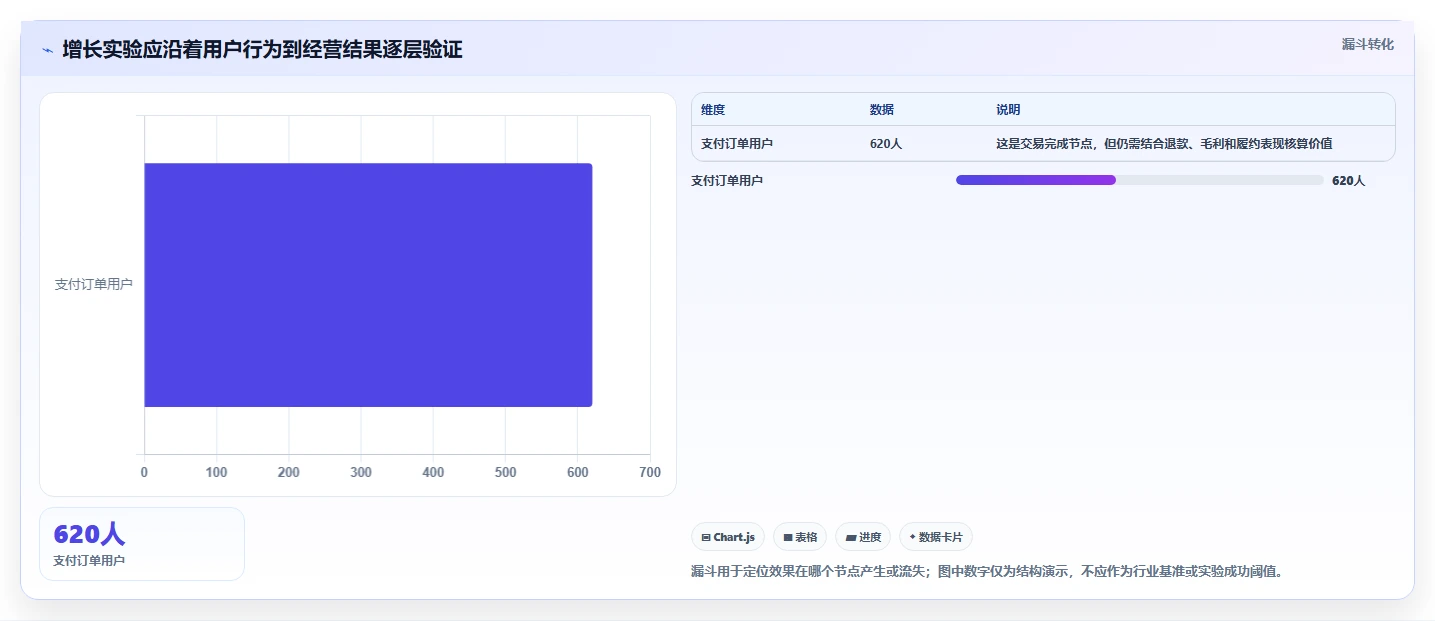The width and height of the screenshot is (1435, 621).
Task: Click the Chart.js tag chip
Action: click(728, 537)
